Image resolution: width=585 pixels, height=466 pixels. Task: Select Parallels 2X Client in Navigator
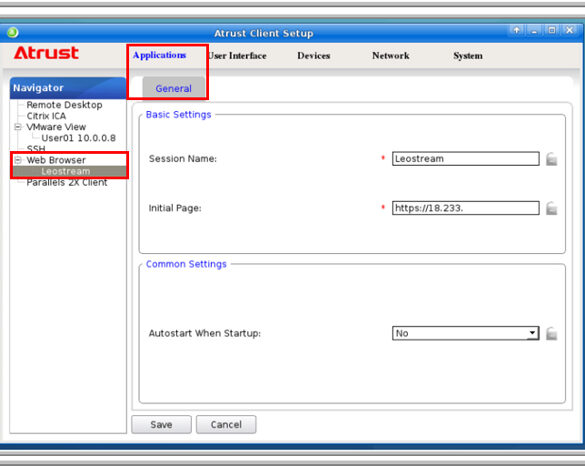tap(67, 183)
